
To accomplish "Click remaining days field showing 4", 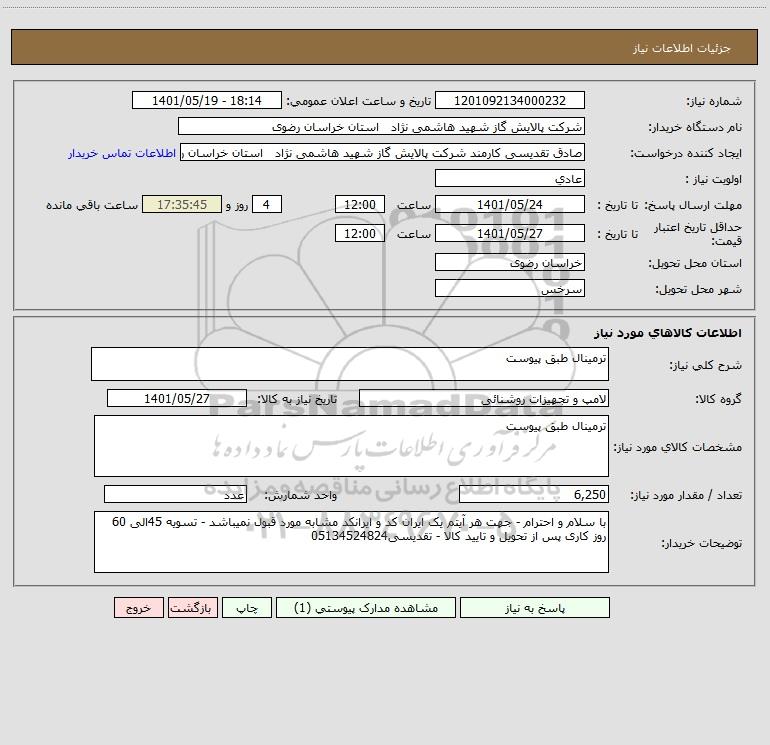I will pyautogui.click(x=267, y=204).
